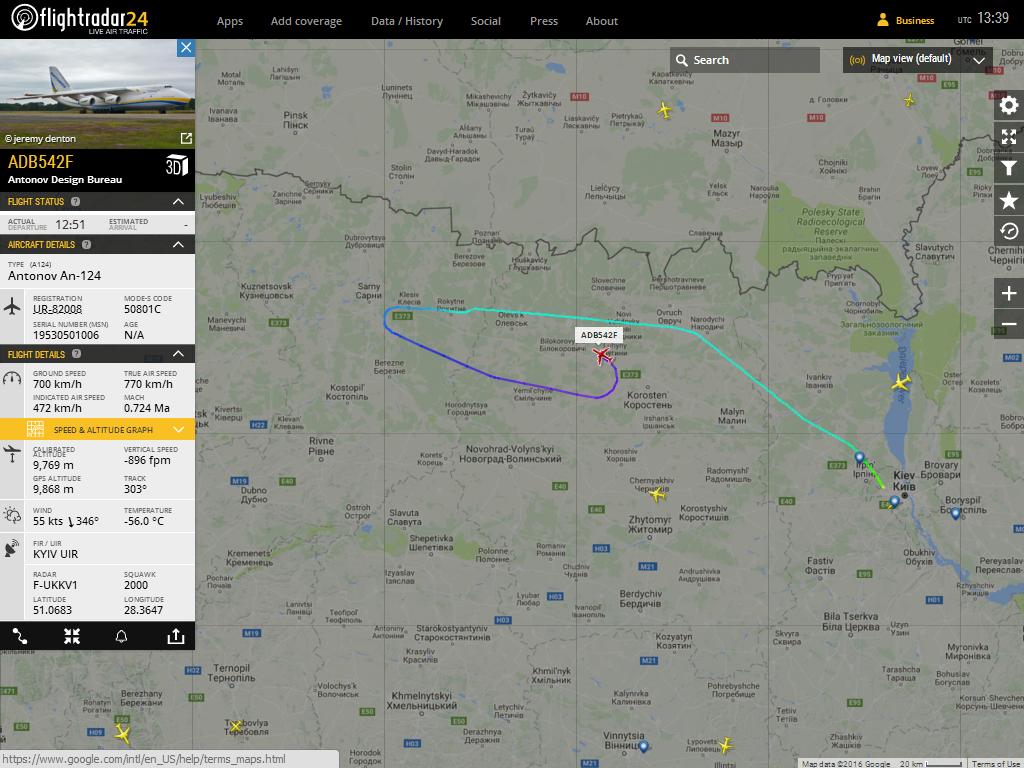This screenshot has height=768, width=1024.
Task: Click the UR-82008 registration link
Action: click(x=57, y=310)
